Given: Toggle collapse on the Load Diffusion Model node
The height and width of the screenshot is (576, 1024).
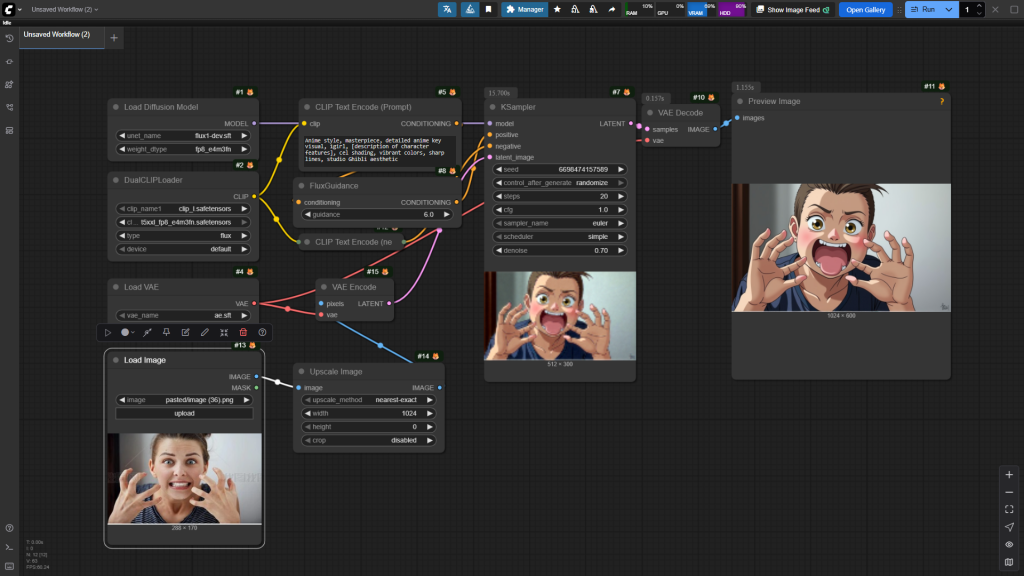Looking at the screenshot, I should click(115, 107).
